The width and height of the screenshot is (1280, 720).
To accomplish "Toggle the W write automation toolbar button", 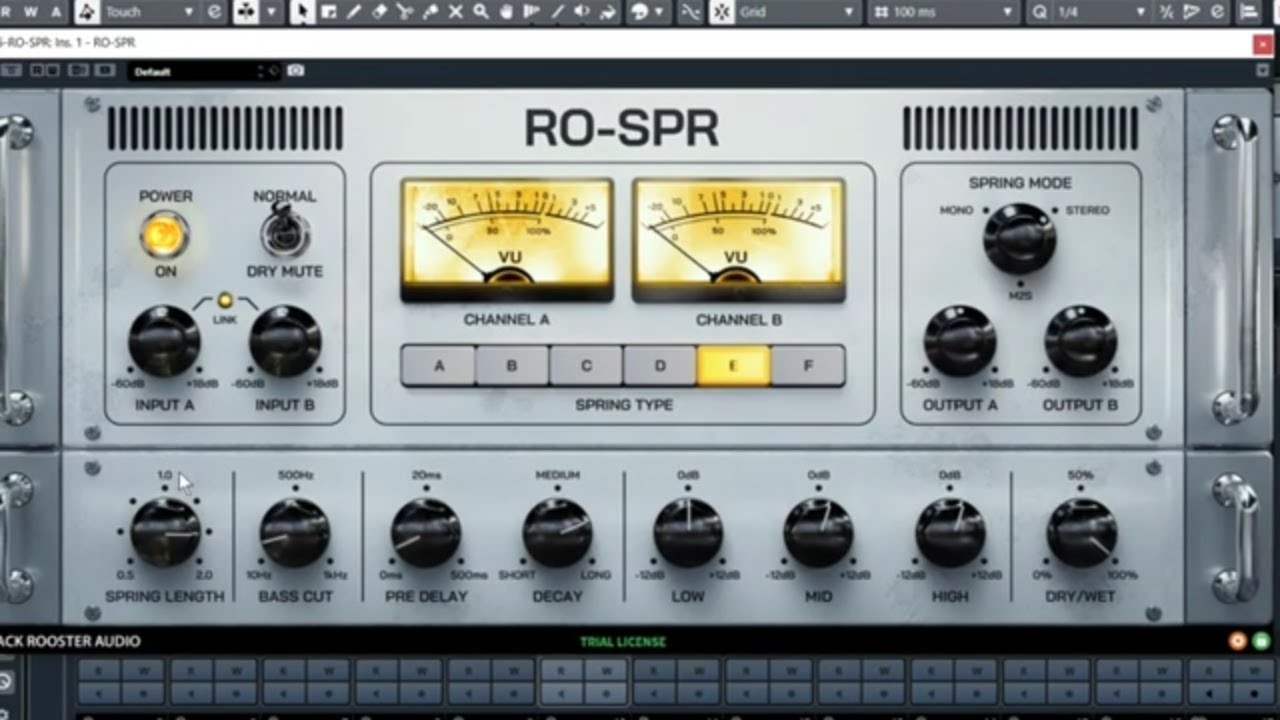I will [x=30, y=12].
